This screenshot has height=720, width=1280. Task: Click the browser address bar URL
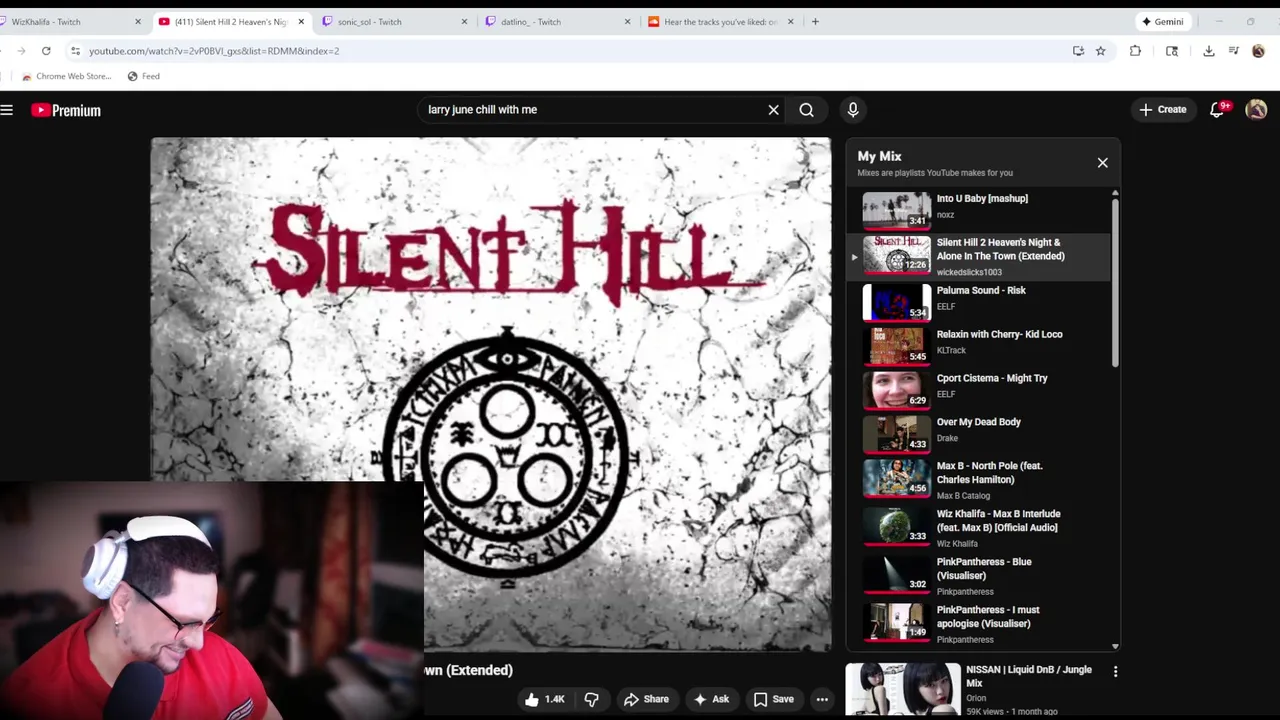coord(213,51)
